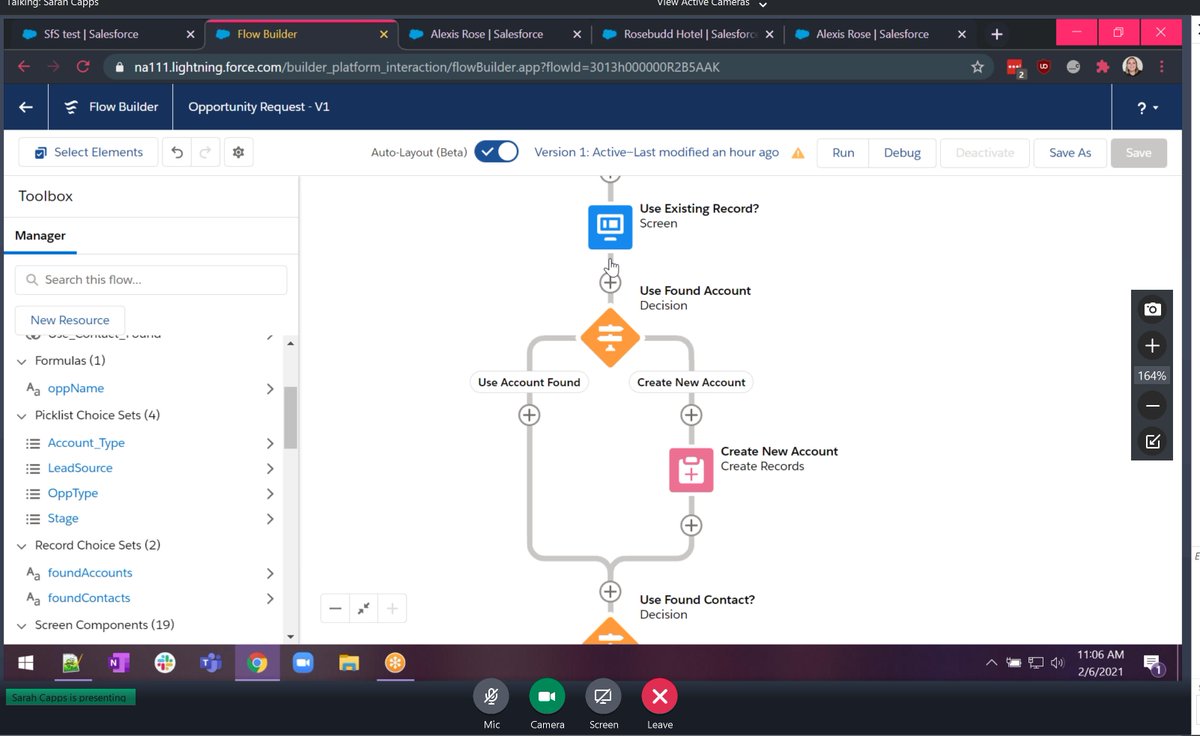Open Chrome profile avatar
The image size is (1200, 736).
pyautogui.click(x=1132, y=67)
